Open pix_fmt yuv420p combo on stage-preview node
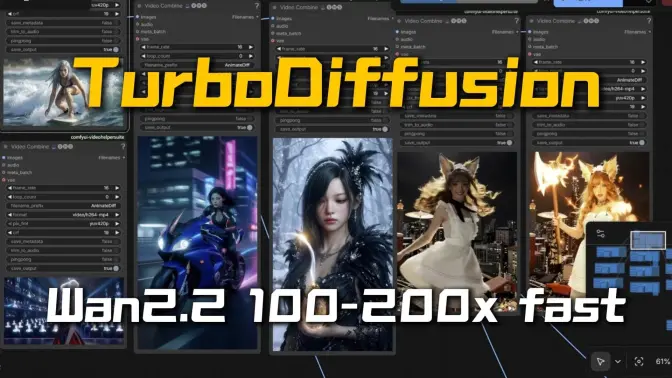 [63, 224]
